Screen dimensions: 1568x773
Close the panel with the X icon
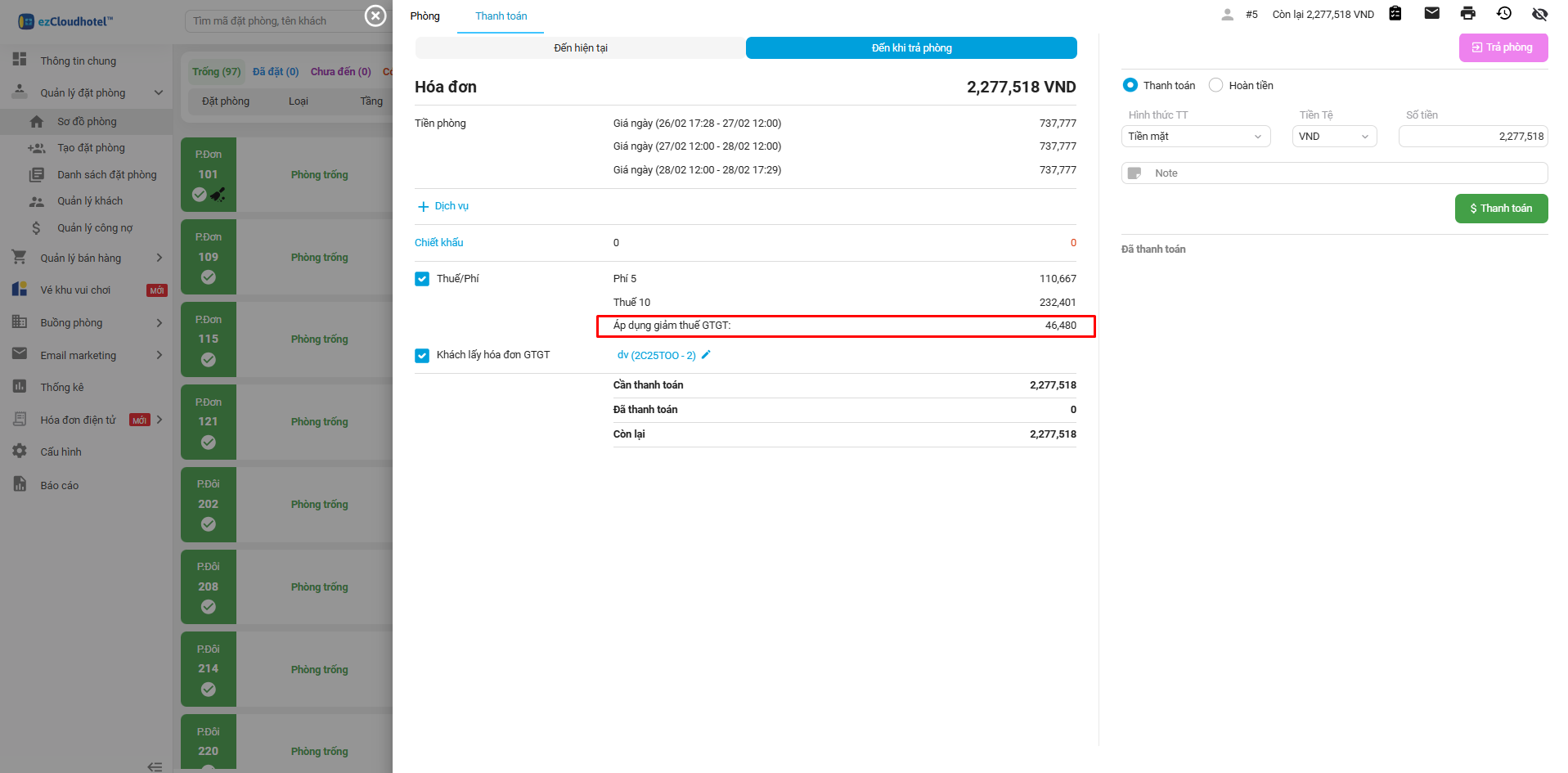click(375, 16)
